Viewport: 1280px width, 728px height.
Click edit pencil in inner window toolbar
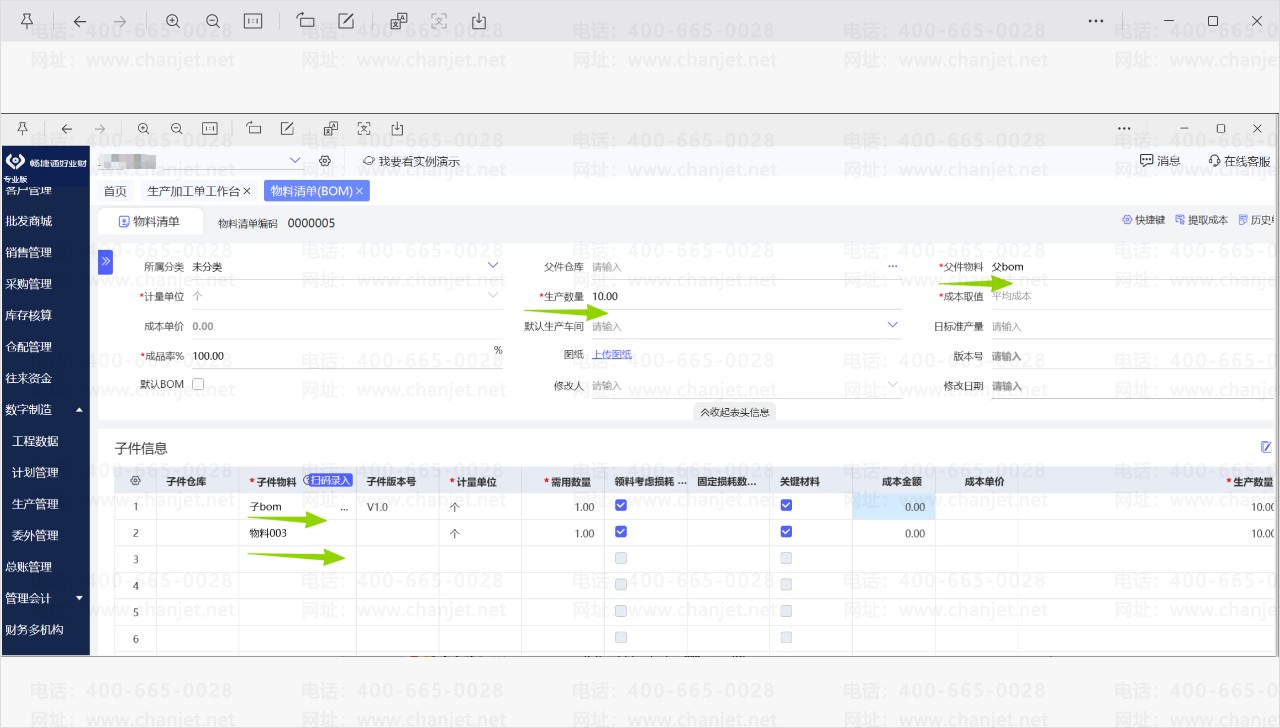287,129
